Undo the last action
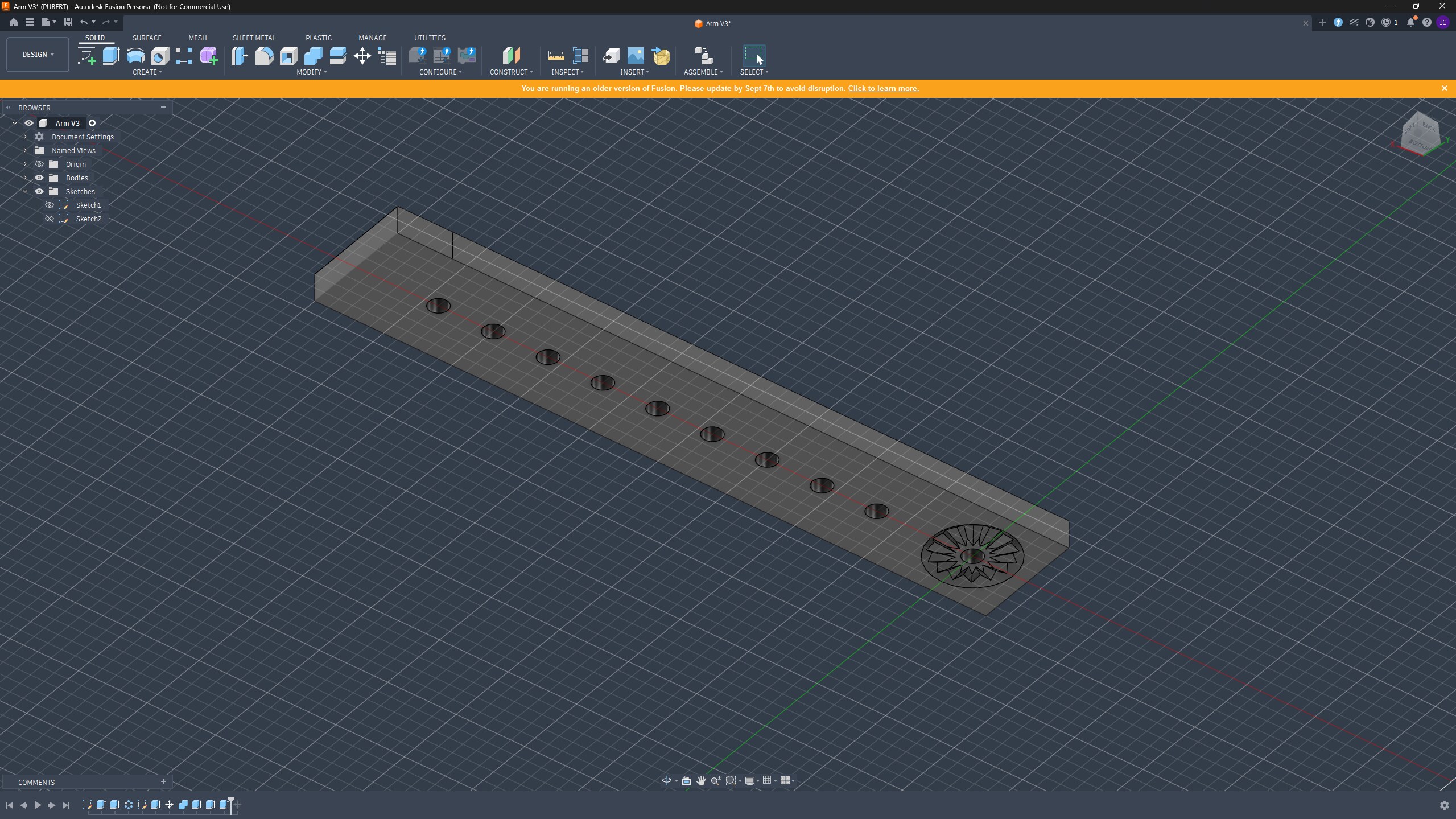Screen dimensions: 1456x819 click(84, 22)
